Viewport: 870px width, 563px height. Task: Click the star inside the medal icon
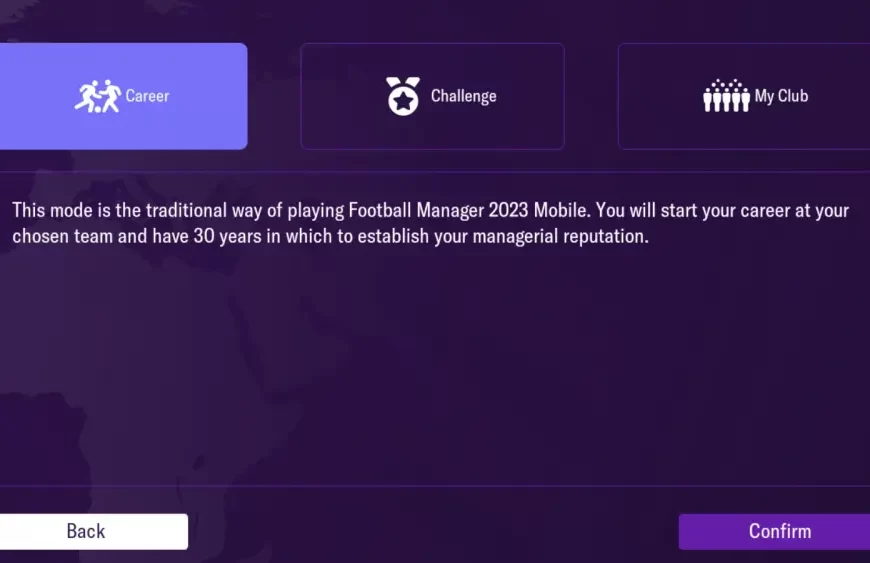[x=403, y=101]
